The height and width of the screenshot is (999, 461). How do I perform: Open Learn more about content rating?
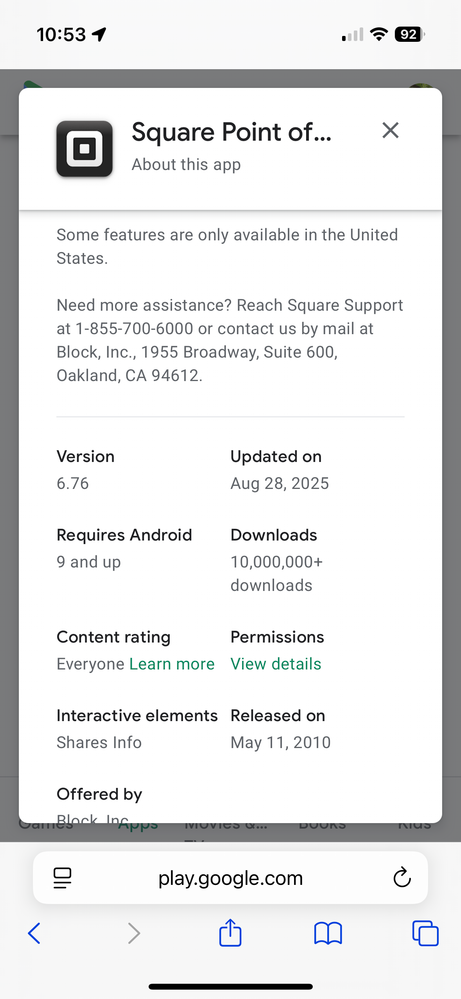click(x=172, y=664)
